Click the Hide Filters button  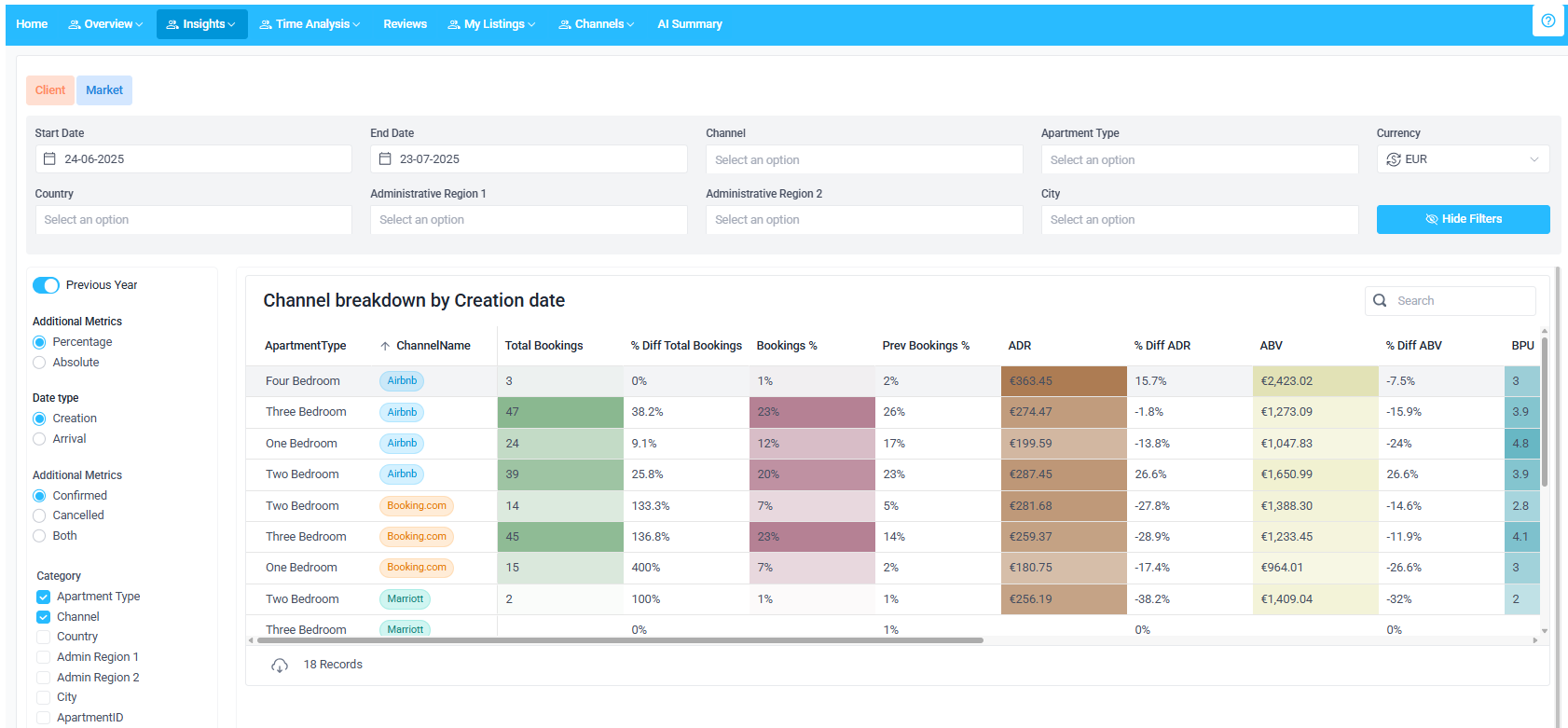(x=1462, y=219)
